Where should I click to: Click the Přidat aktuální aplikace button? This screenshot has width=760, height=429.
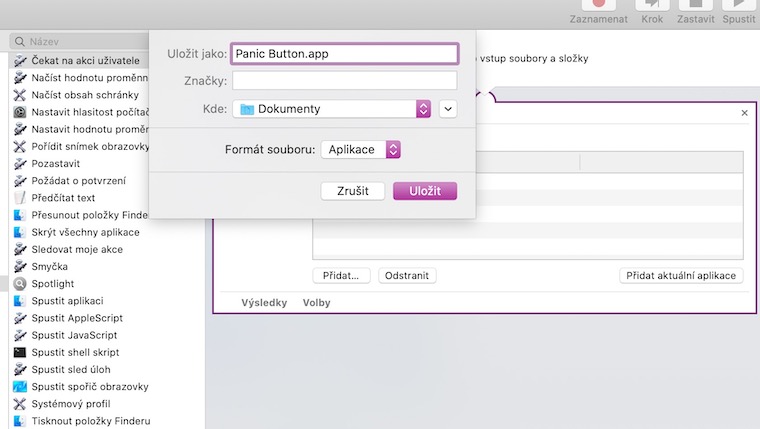click(681, 275)
